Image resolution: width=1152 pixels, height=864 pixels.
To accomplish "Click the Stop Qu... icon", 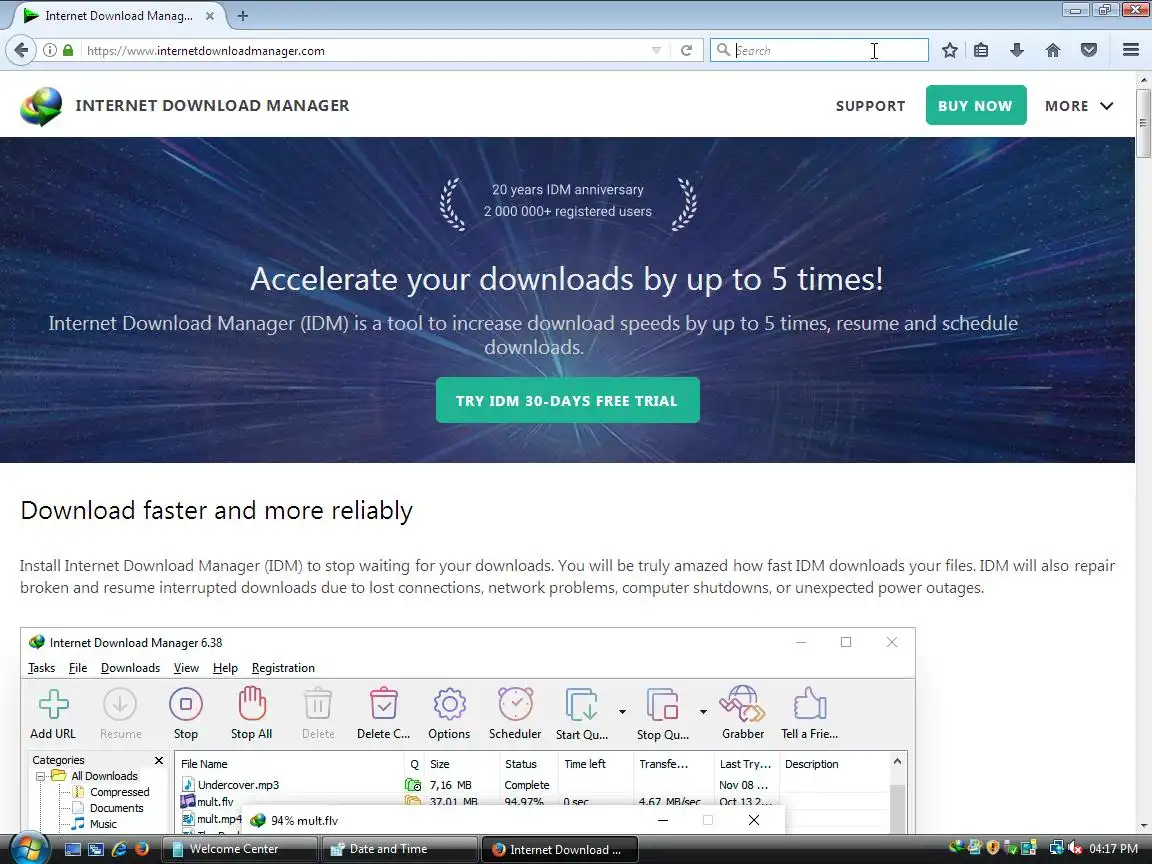I will point(663,705).
